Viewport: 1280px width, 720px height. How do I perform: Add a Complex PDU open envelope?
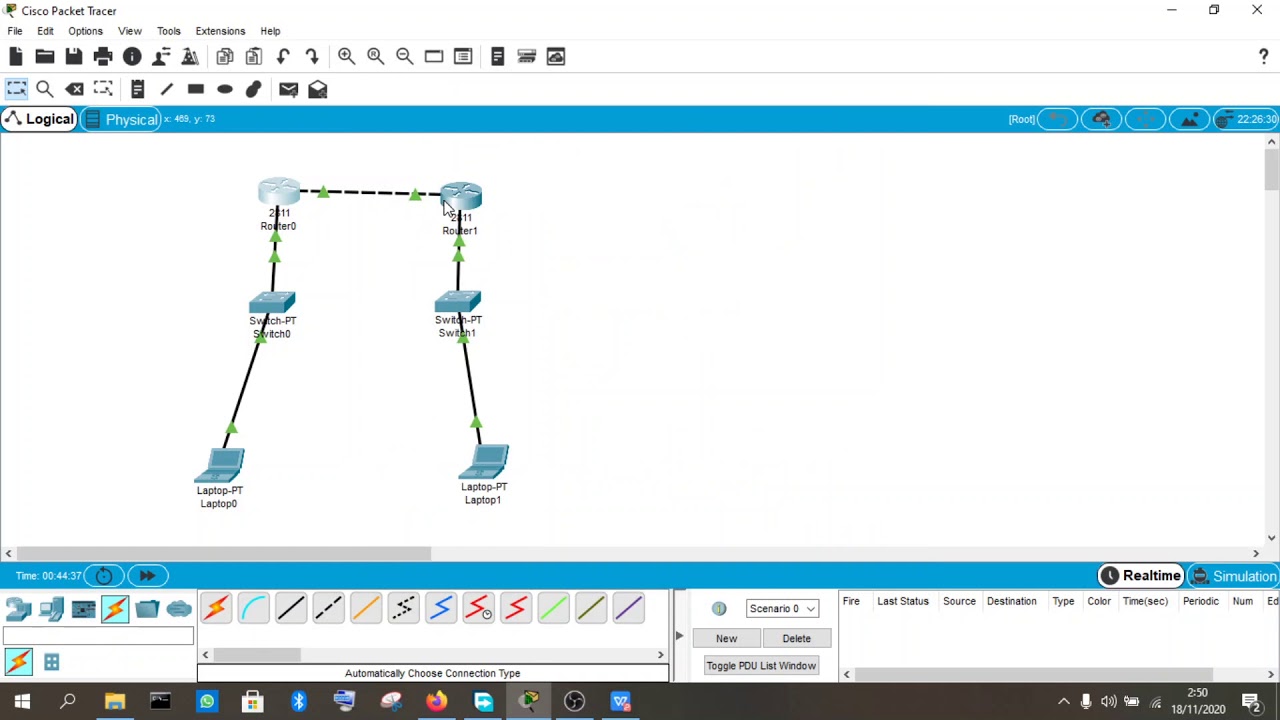click(317, 90)
